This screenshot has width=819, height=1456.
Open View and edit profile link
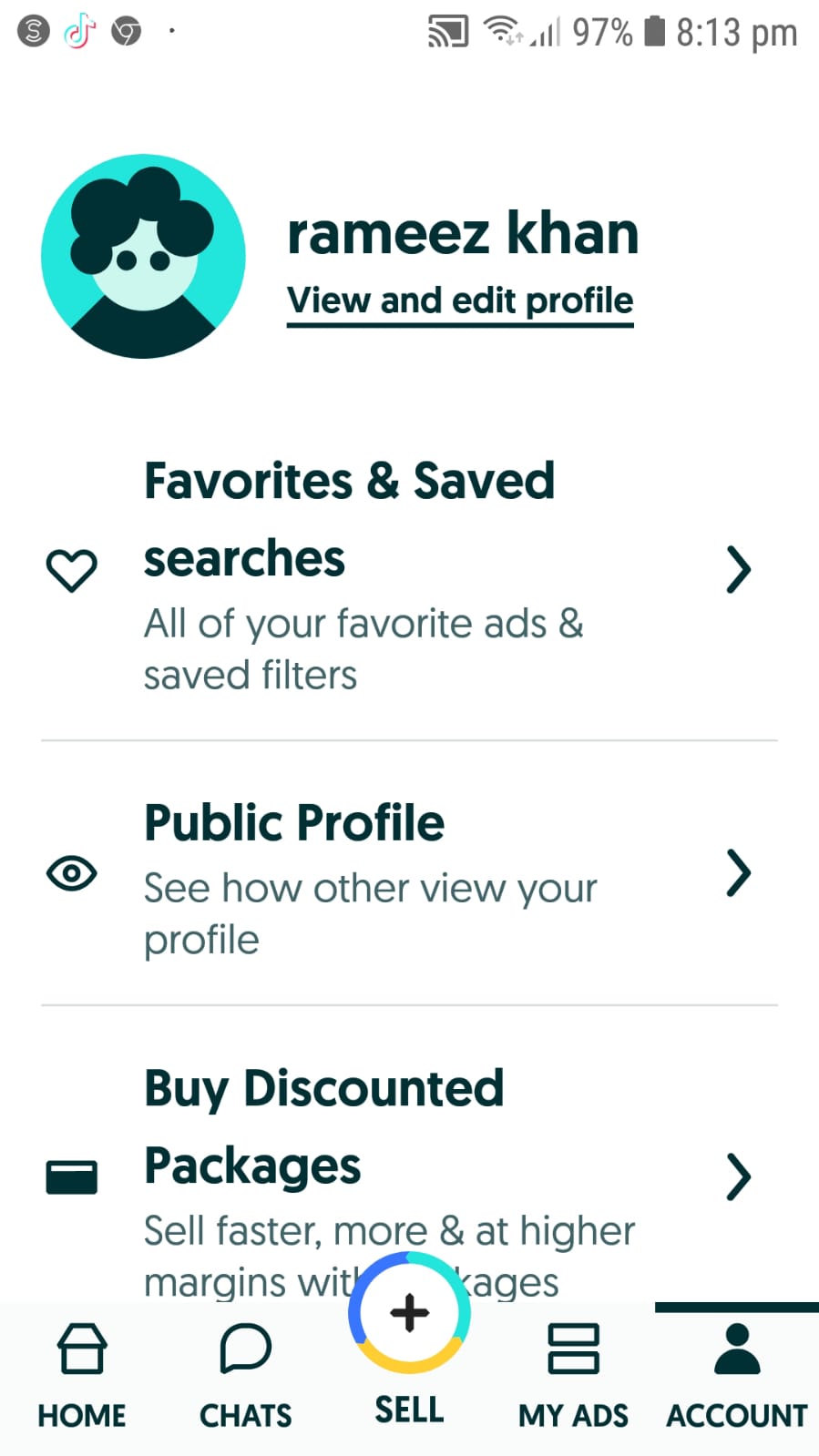coord(460,301)
